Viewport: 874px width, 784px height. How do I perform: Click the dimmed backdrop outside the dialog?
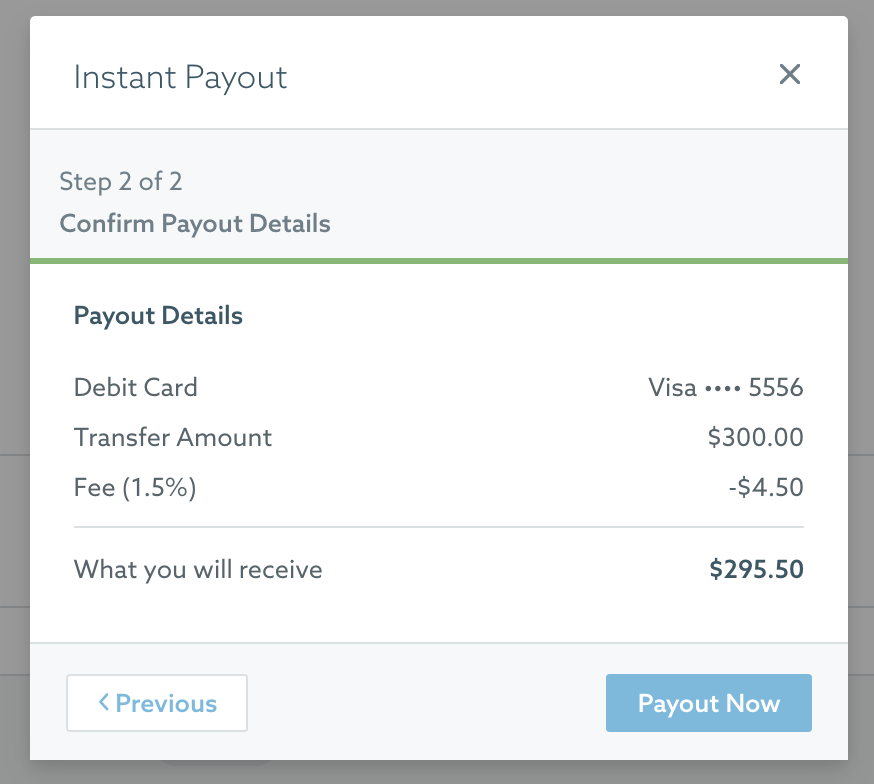click(14, 390)
